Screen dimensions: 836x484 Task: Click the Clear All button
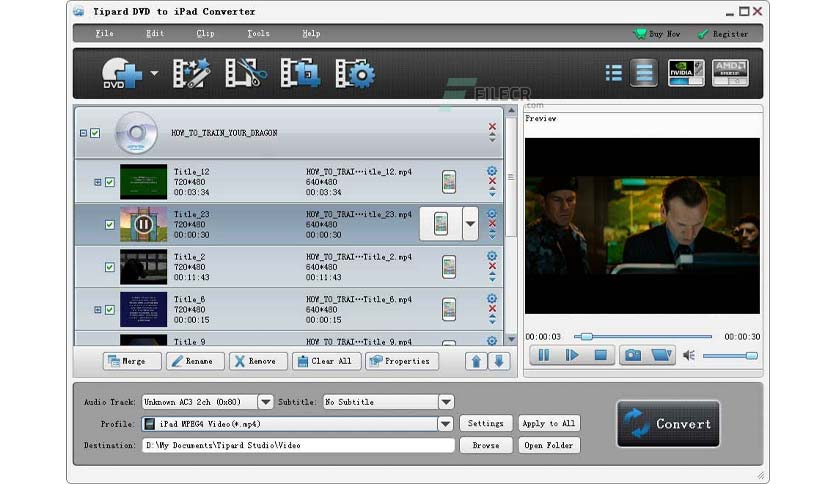[x=326, y=361]
